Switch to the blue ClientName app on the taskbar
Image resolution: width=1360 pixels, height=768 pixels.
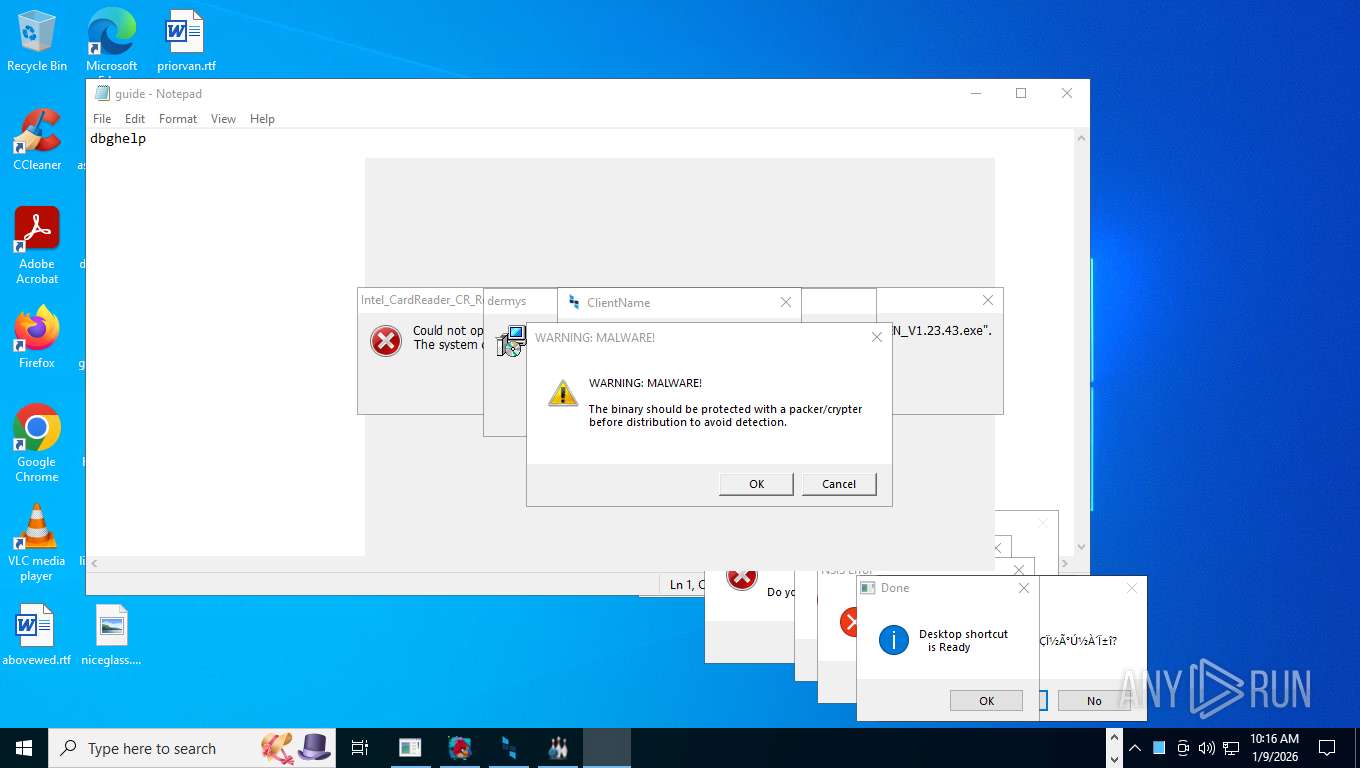point(509,748)
